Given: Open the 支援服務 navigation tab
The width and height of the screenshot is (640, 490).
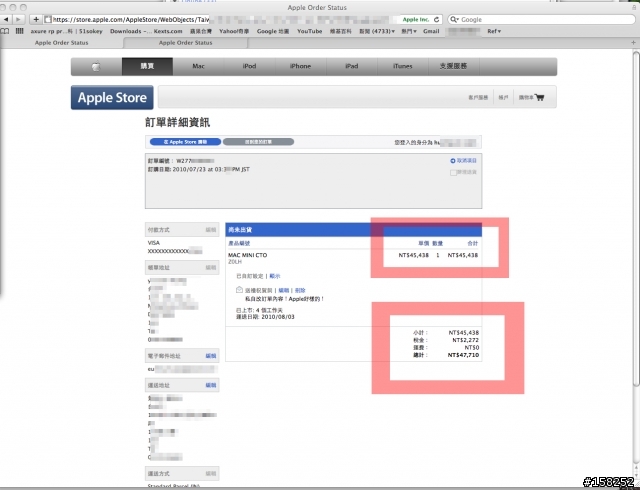Looking at the screenshot, I should [453, 66].
